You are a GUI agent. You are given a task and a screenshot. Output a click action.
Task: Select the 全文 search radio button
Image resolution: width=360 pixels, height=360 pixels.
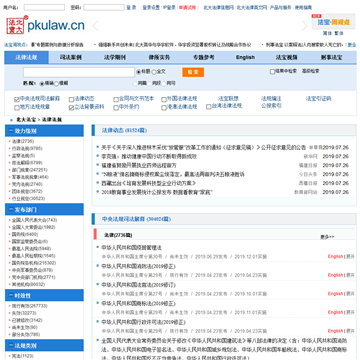pos(154,72)
